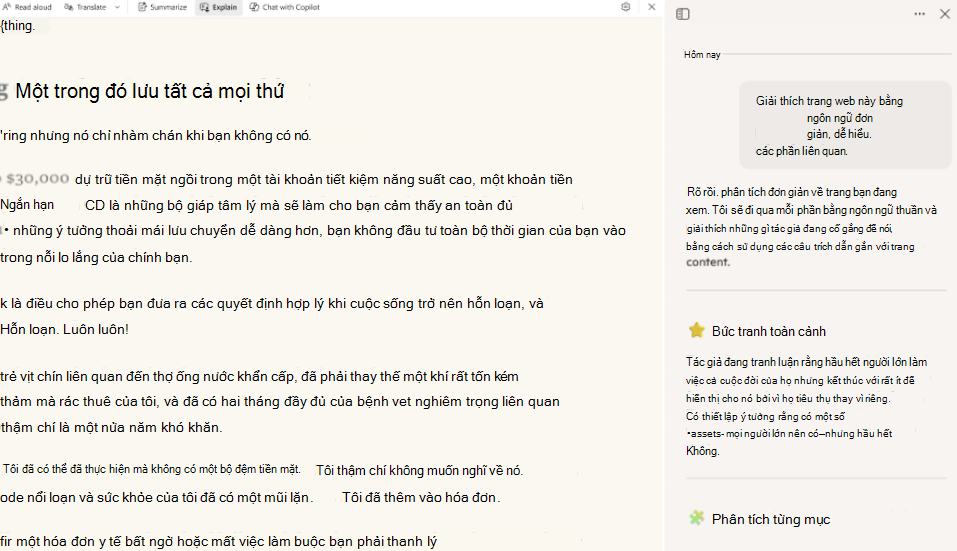
Task: Open the Translate tool
Action: click(85, 7)
